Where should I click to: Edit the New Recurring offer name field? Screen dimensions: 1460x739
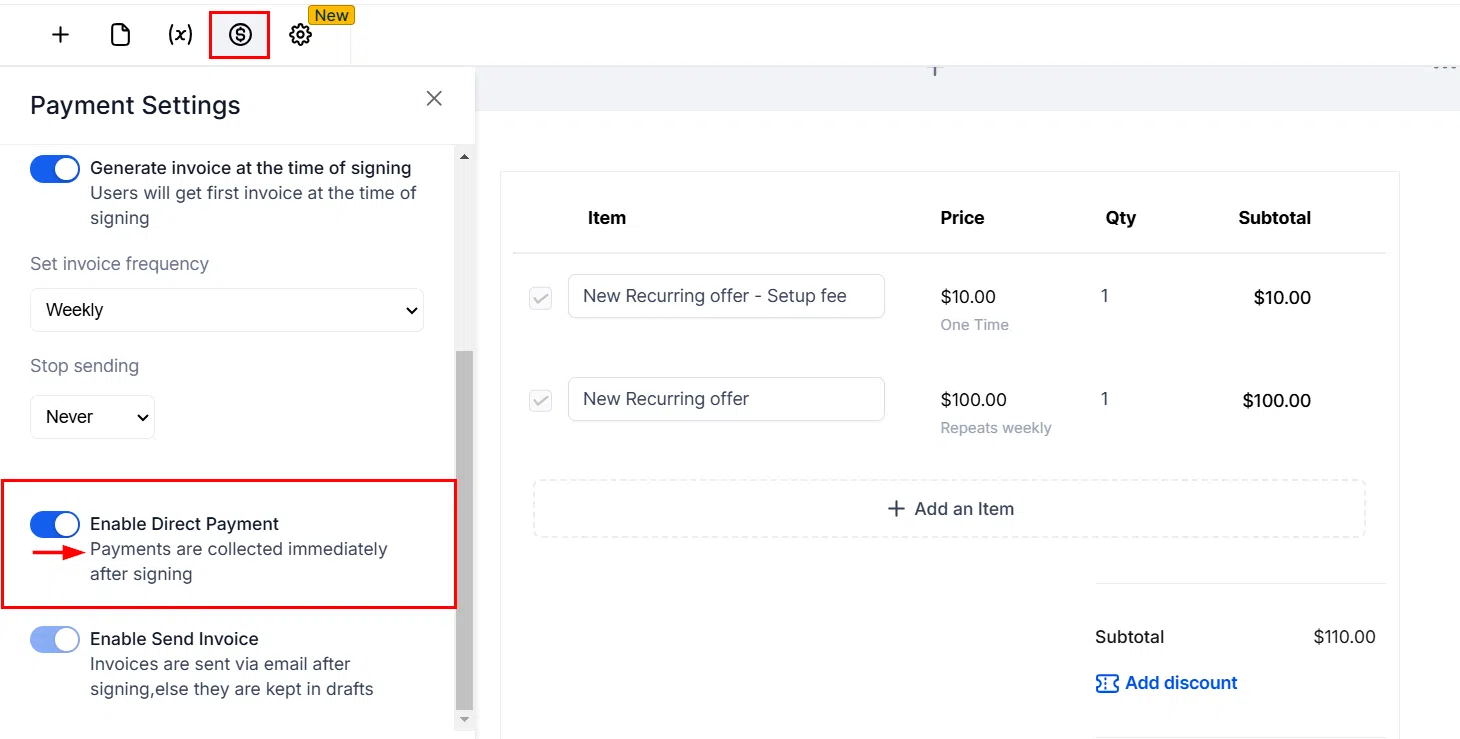tap(726, 399)
